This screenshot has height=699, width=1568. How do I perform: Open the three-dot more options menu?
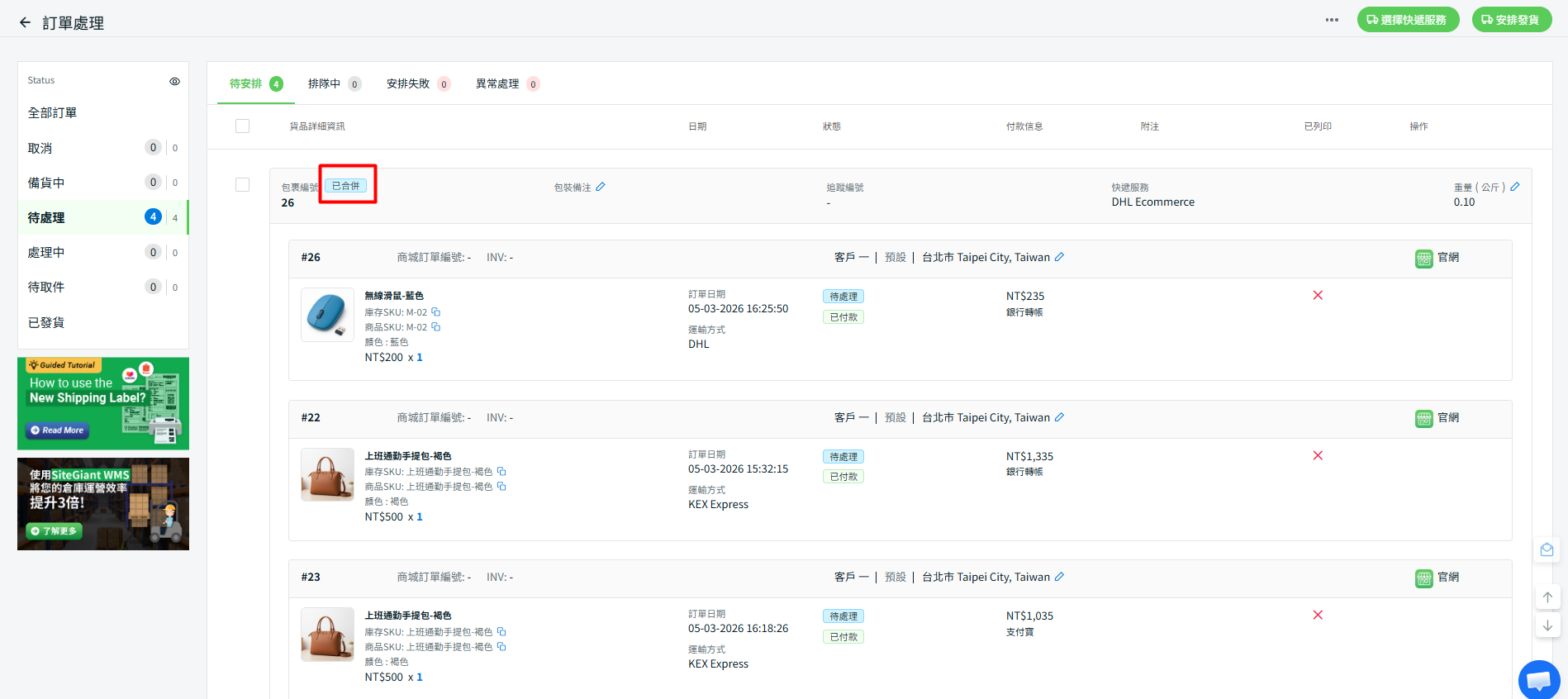(1332, 20)
